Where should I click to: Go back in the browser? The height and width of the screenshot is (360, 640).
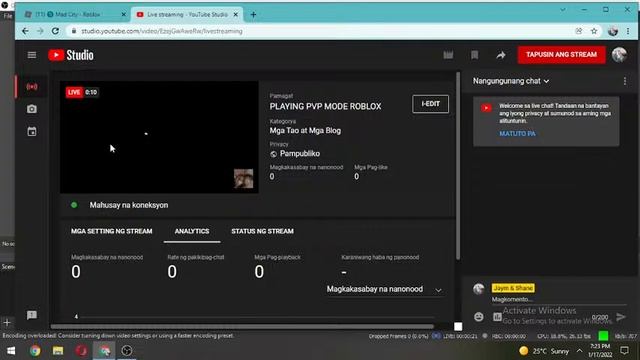[25, 31]
